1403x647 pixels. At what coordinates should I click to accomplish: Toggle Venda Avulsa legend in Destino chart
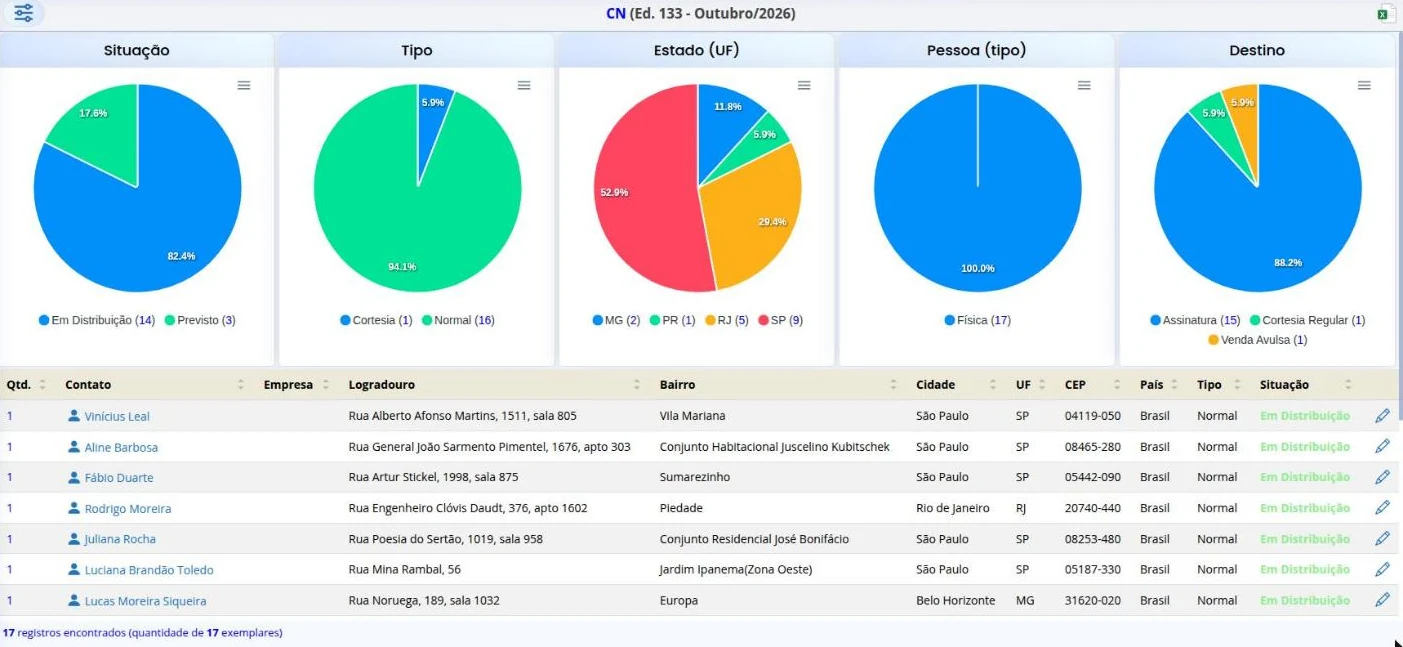pos(1257,340)
